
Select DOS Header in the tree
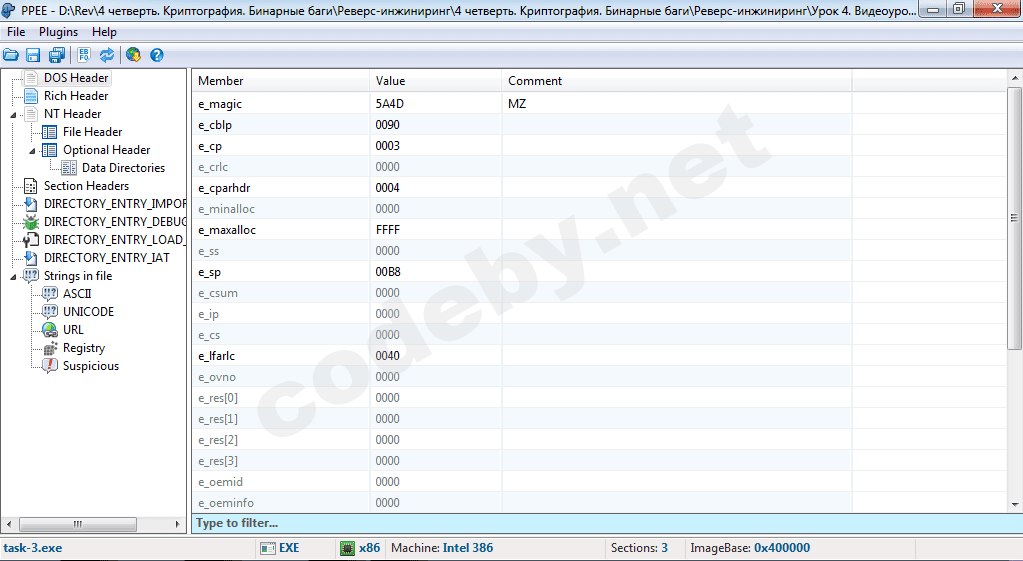76,78
